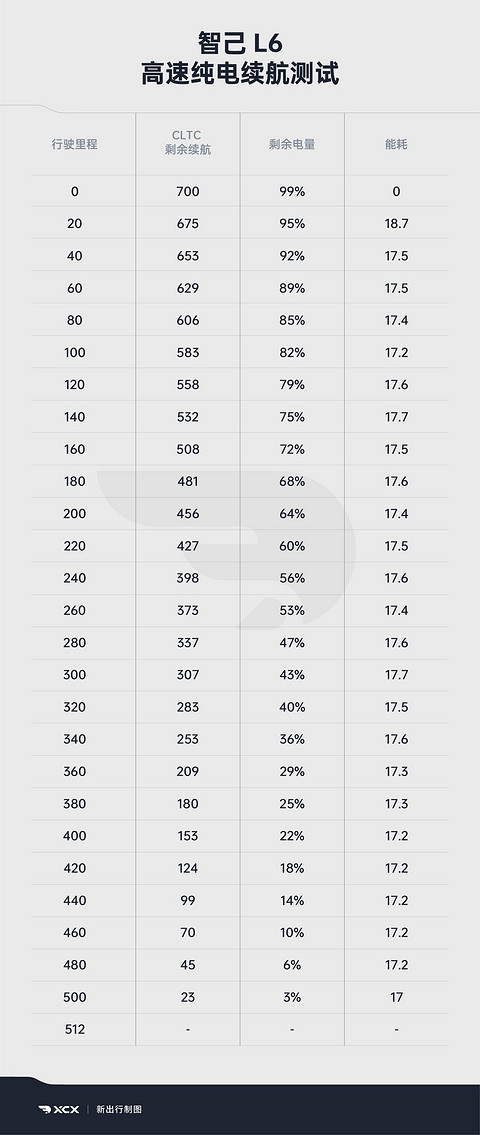Select the energy value 17 at mileage 500
The height and width of the screenshot is (1135, 480).
point(396,997)
